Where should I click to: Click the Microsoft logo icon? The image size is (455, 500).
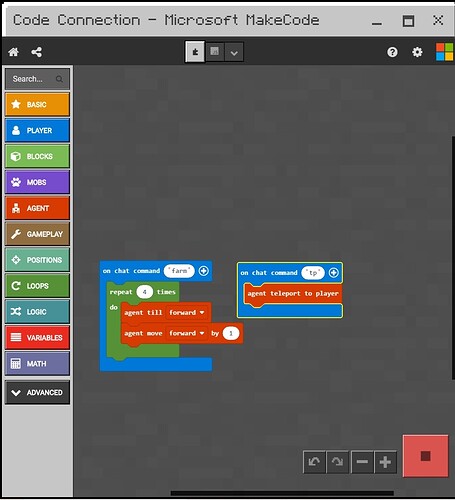tap(444, 52)
